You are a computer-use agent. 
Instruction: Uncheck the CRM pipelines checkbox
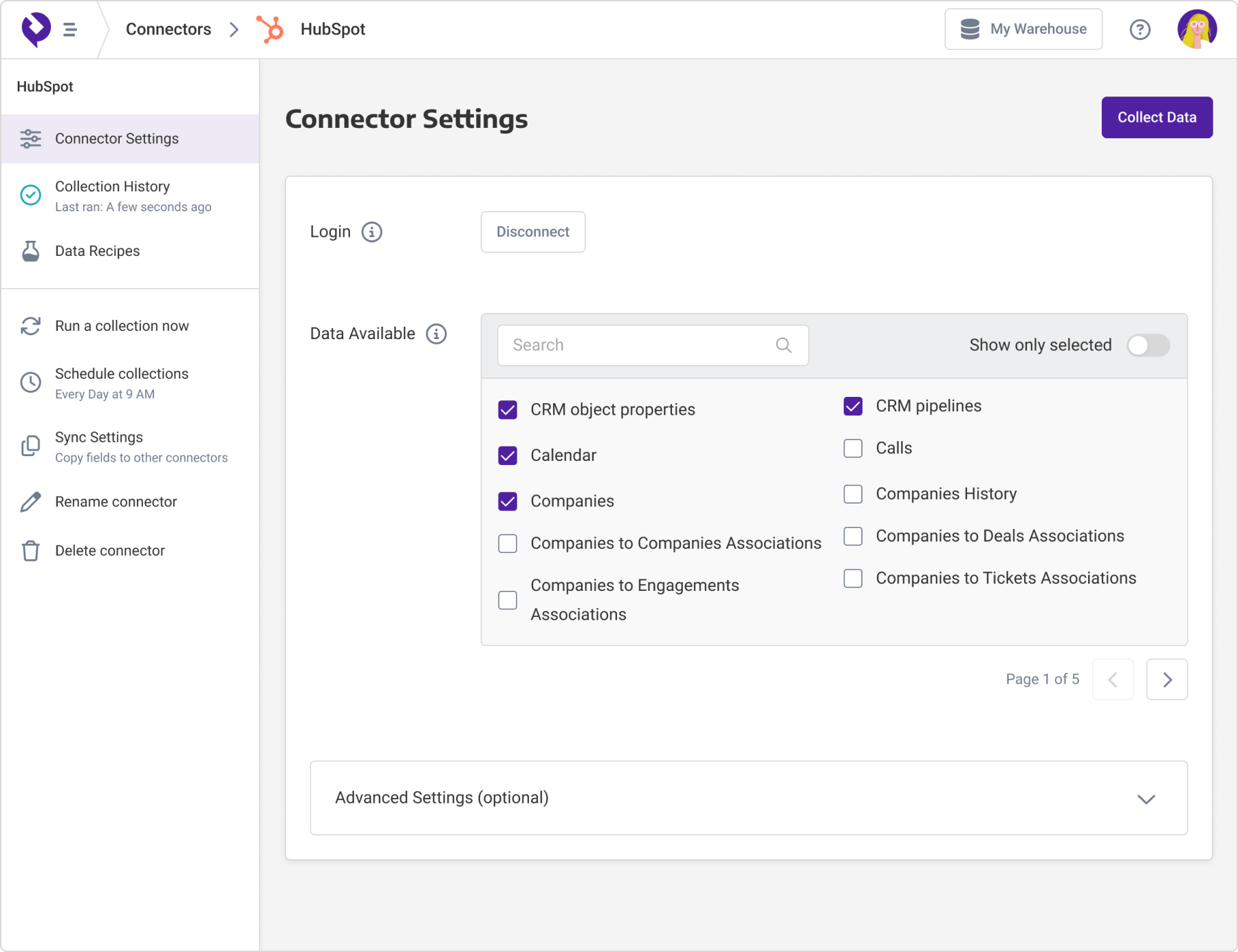click(853, 407)
